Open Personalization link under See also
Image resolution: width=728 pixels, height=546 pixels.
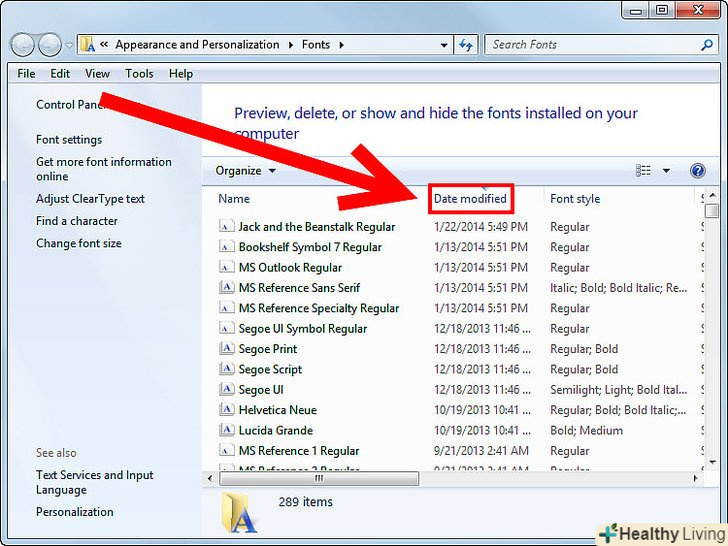pyautogui.click(x=74, y=512)
